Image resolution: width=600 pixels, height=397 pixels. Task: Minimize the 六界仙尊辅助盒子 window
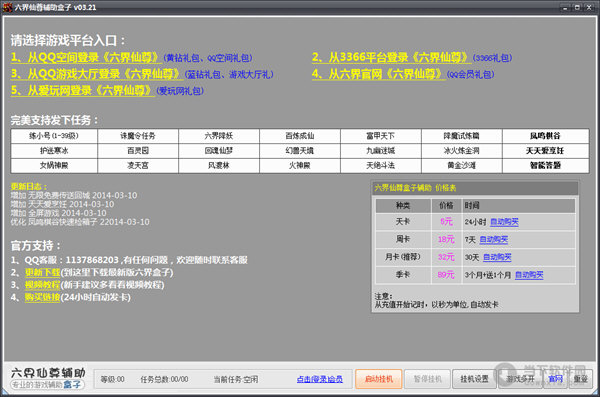(565, 7)
